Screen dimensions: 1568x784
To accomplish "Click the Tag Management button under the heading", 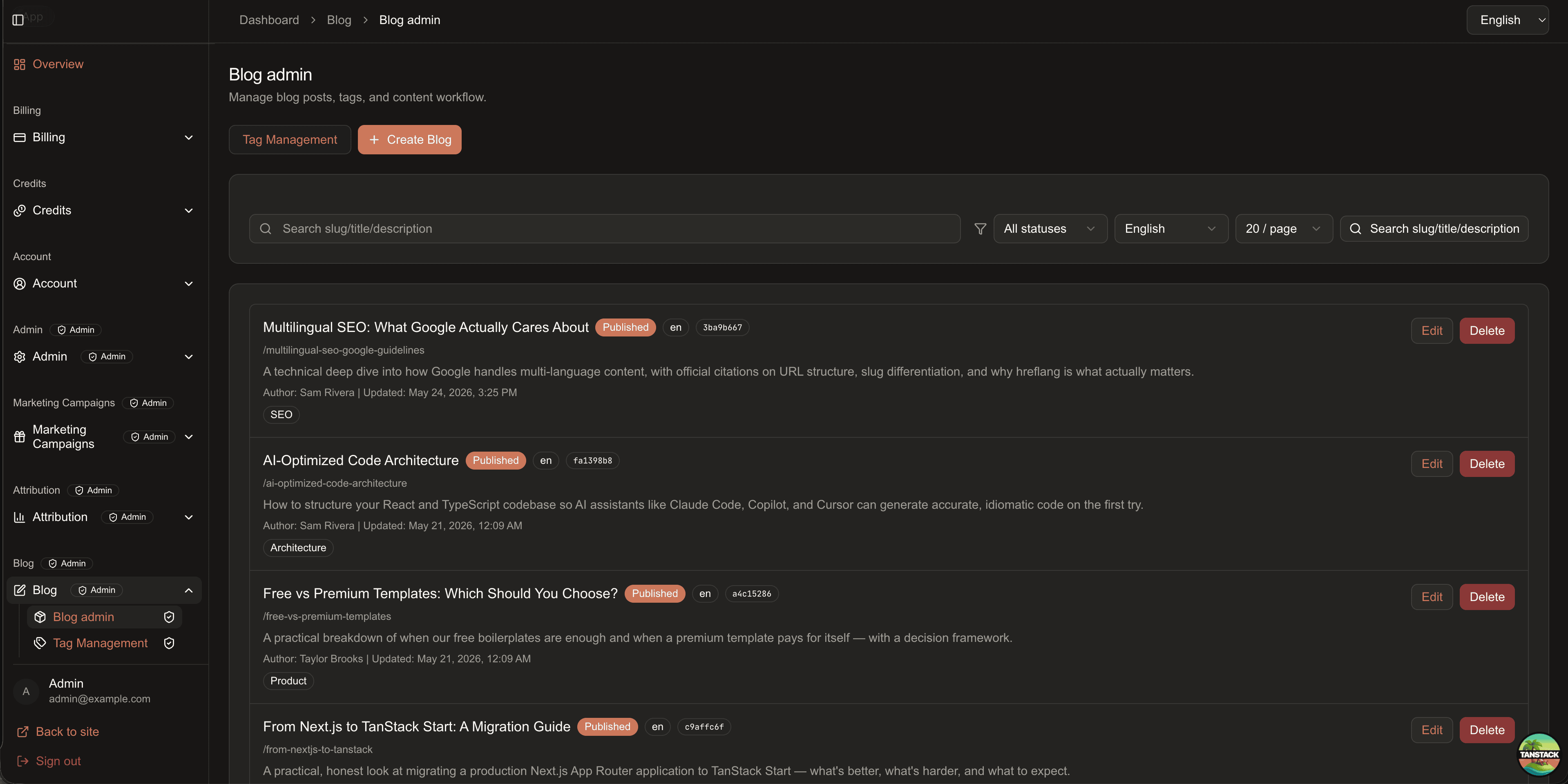I will click(290, 140).
